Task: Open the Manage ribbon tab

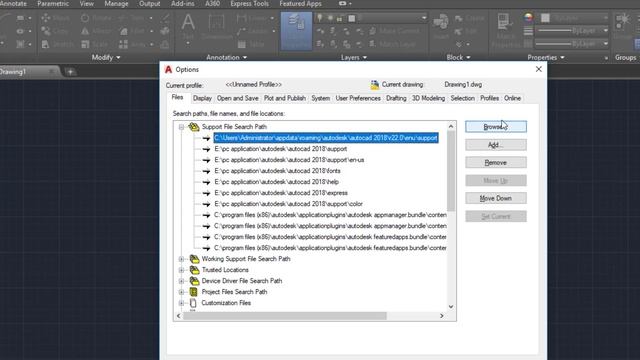Action: [116, 4]
